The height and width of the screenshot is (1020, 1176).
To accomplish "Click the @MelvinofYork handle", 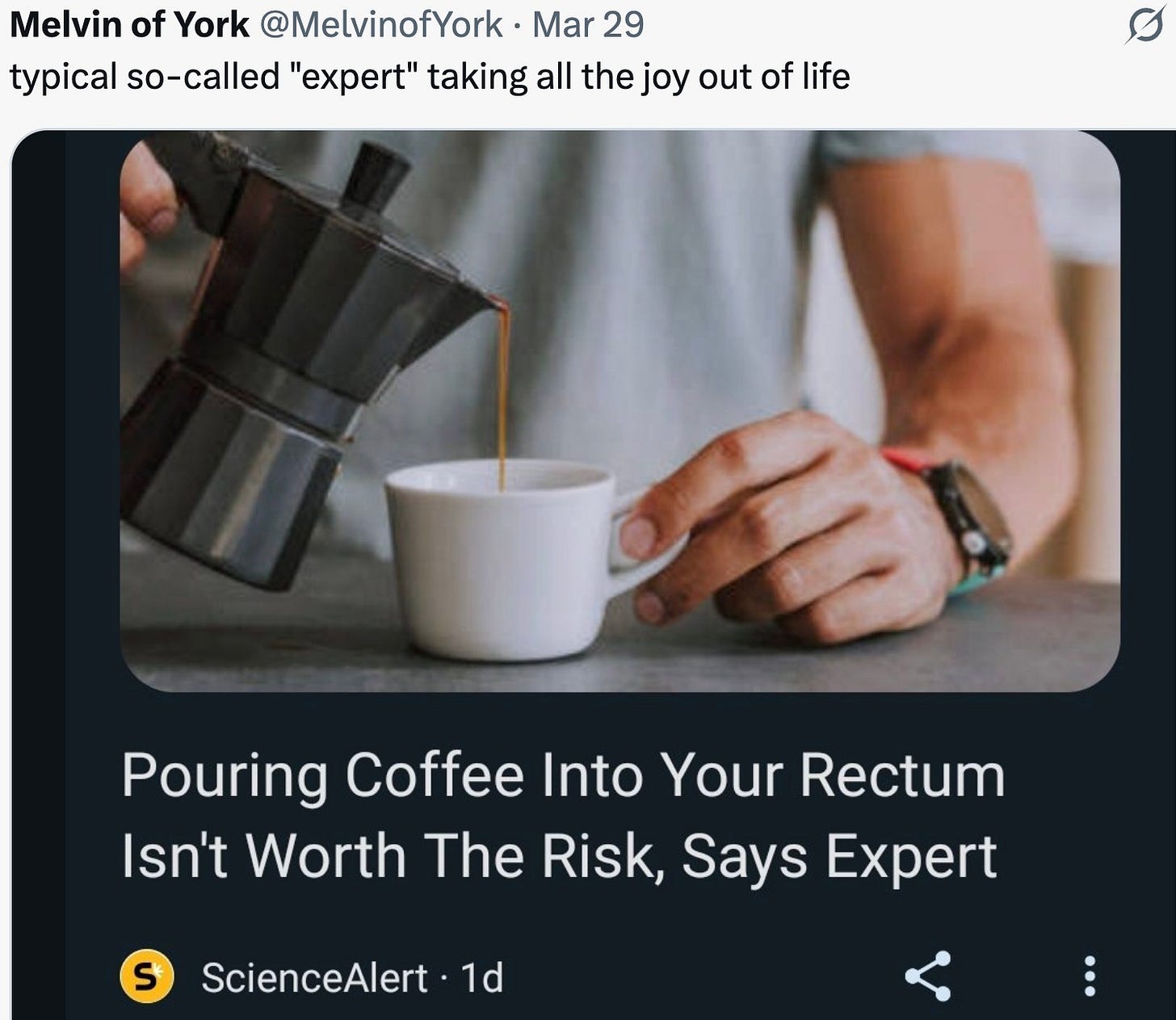I will pos(380,26).
